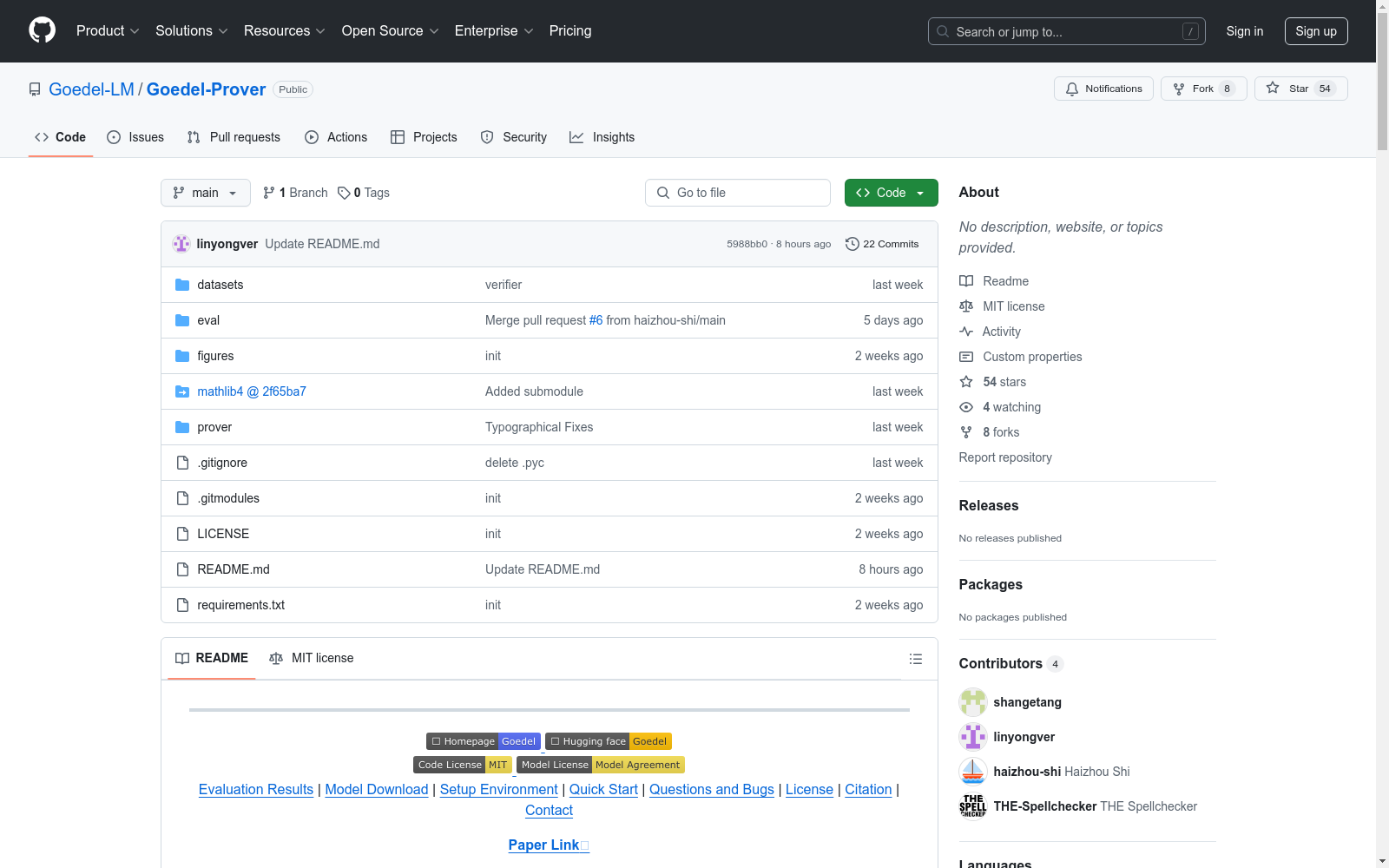Click the requirements.txt file icon
Viewport: 1389px width, 868px height.
click(182, 605)
